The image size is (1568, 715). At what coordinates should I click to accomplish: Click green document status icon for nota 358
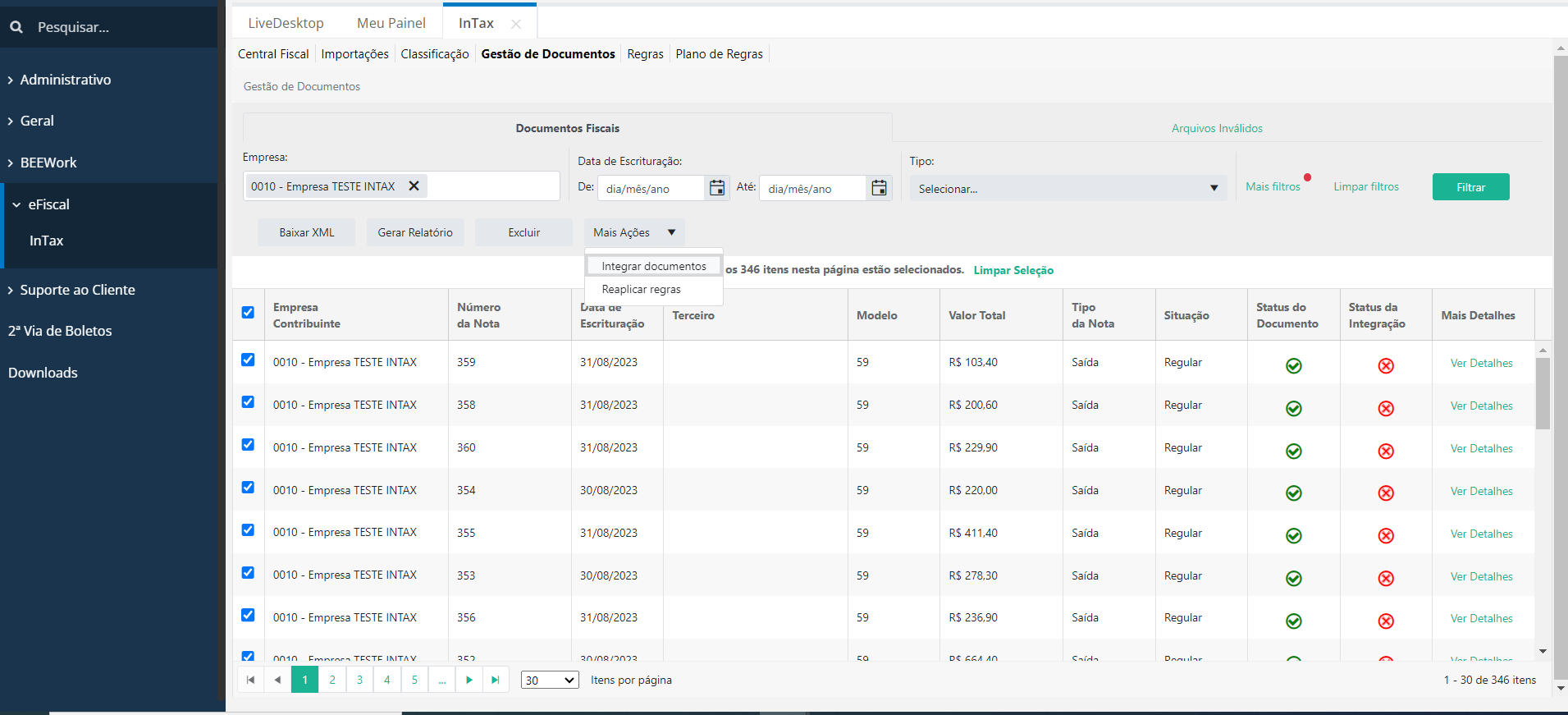coord(1294,408)
